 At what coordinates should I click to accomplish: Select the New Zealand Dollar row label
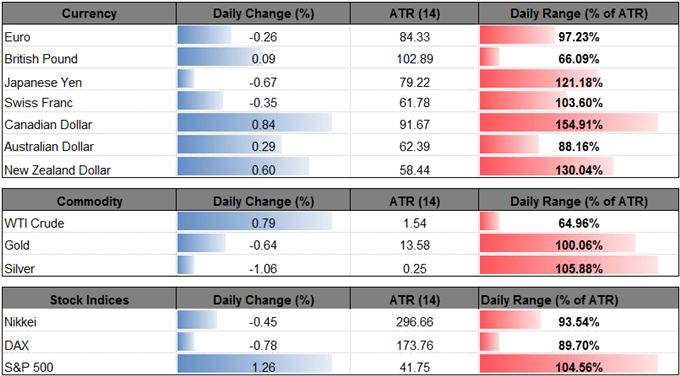(x=57, y=170)
